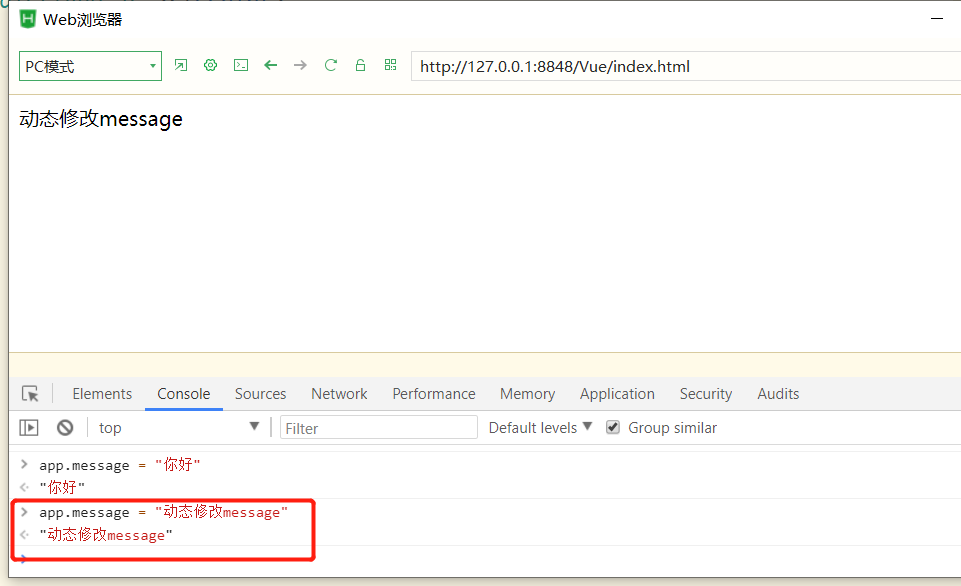Viewport: 961px width, 586px height.
Task: Click the console Filter input field
Action: point(379,428)
